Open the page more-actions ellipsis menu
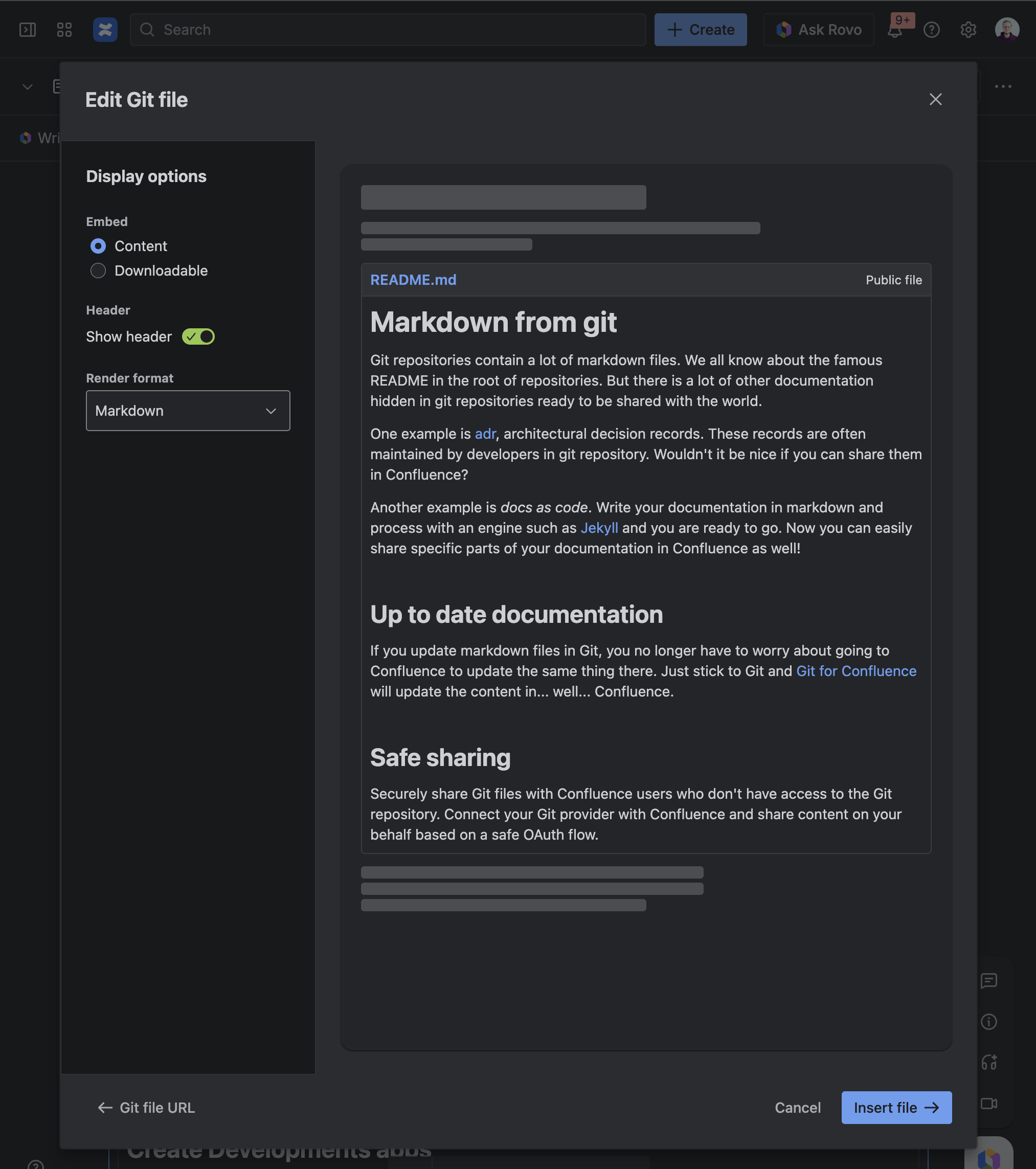 pyautogui.click(x=1003, y=86)
